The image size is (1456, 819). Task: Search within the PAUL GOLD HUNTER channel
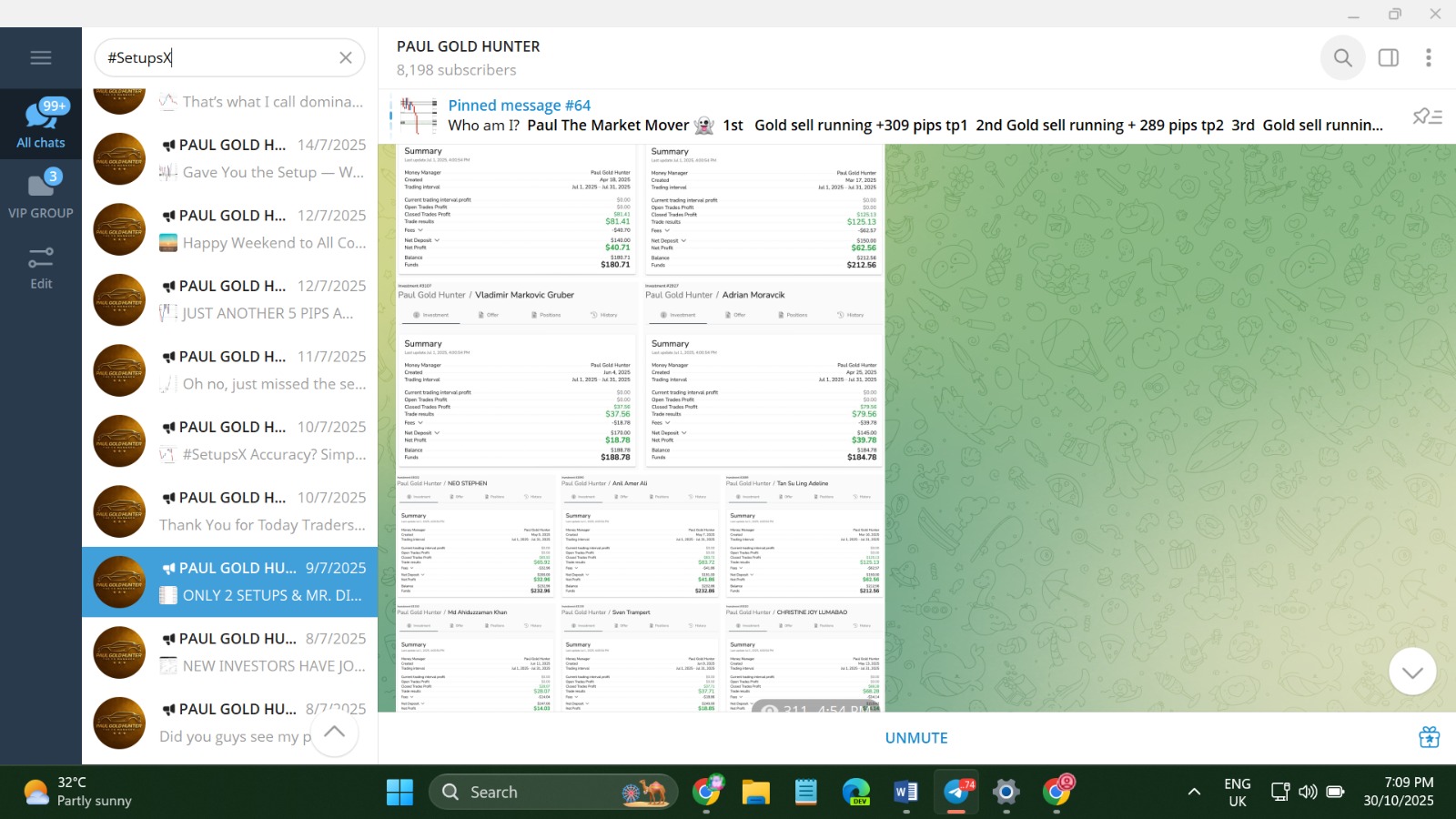click(x=1342, y=57)
